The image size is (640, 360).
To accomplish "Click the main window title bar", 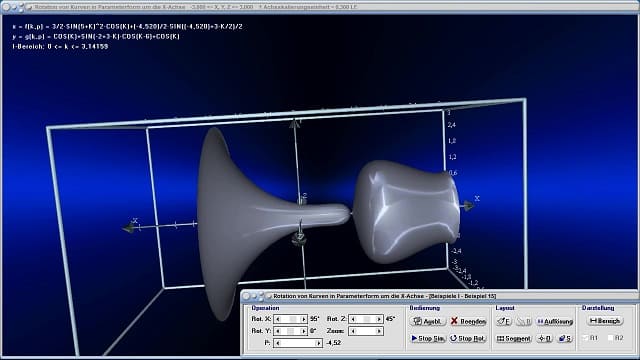I will (x=320, y=7).
